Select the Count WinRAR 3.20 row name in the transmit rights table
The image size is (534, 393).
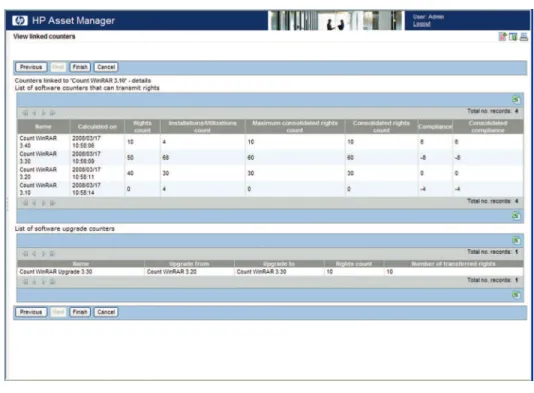[38, 173]
